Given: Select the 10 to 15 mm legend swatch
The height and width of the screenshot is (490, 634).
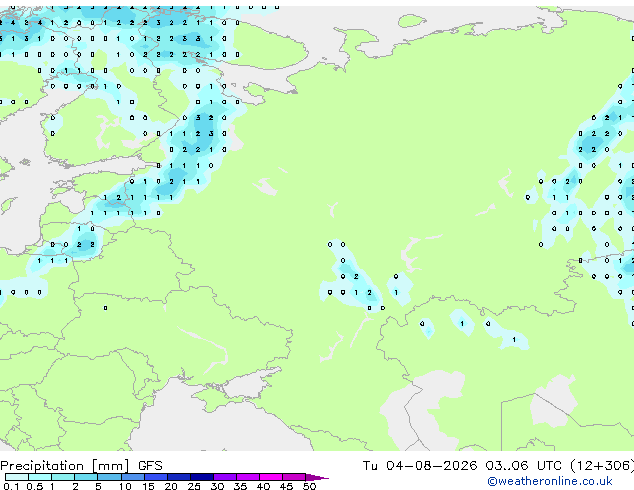Looking at the screenshot, I should pyautogui.click(x=132, y=477).
